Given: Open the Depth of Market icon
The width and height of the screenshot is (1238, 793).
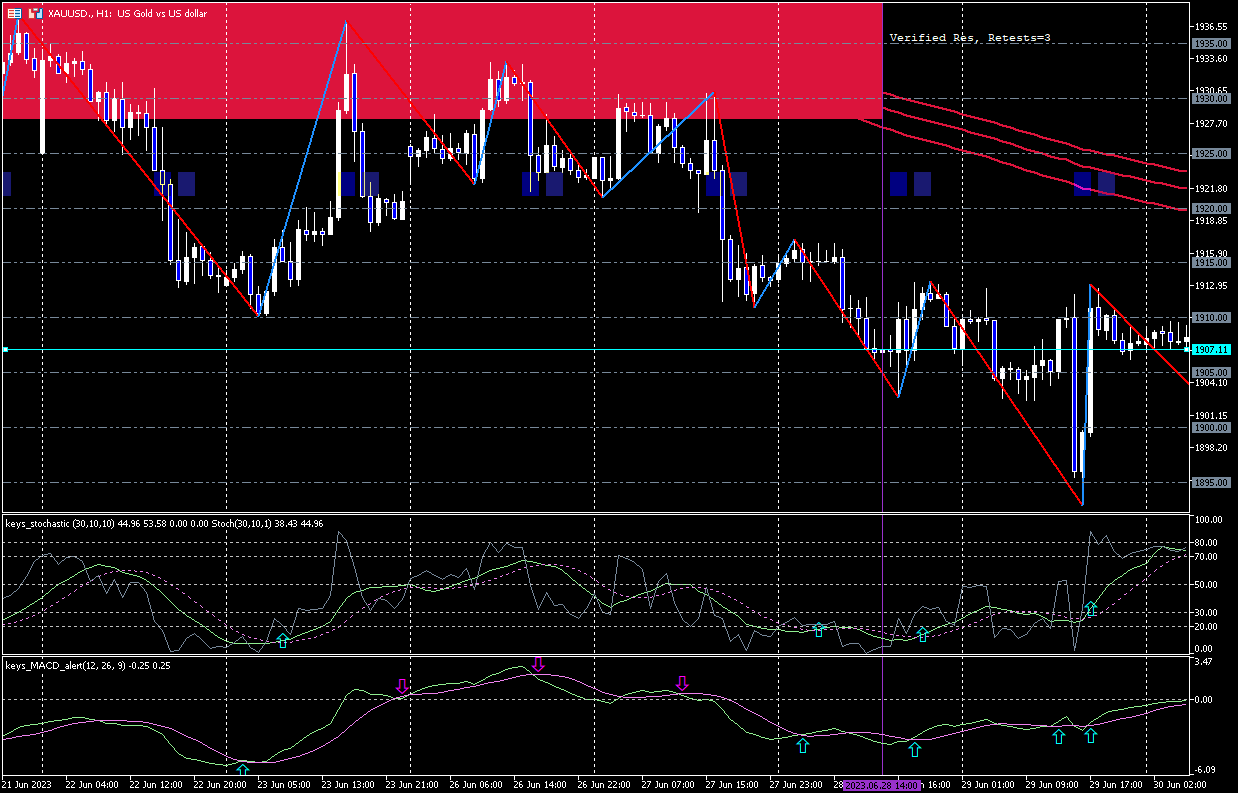Looking at the screenshot, I should [x=14, y=14].
